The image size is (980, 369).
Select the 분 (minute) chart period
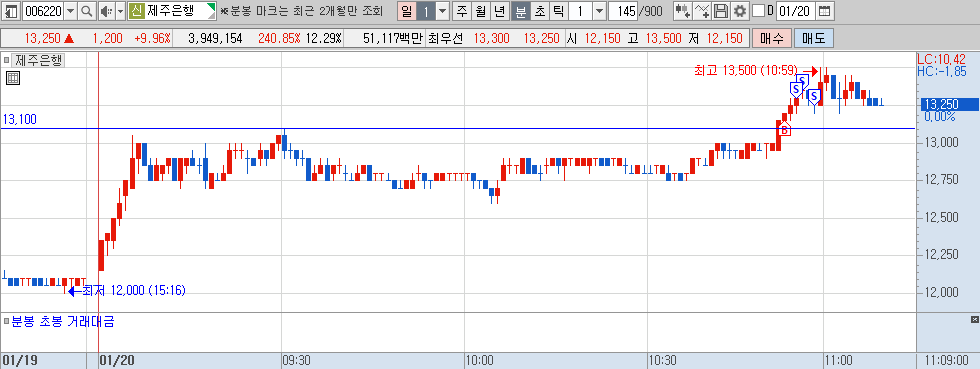[x=520, y=11]
